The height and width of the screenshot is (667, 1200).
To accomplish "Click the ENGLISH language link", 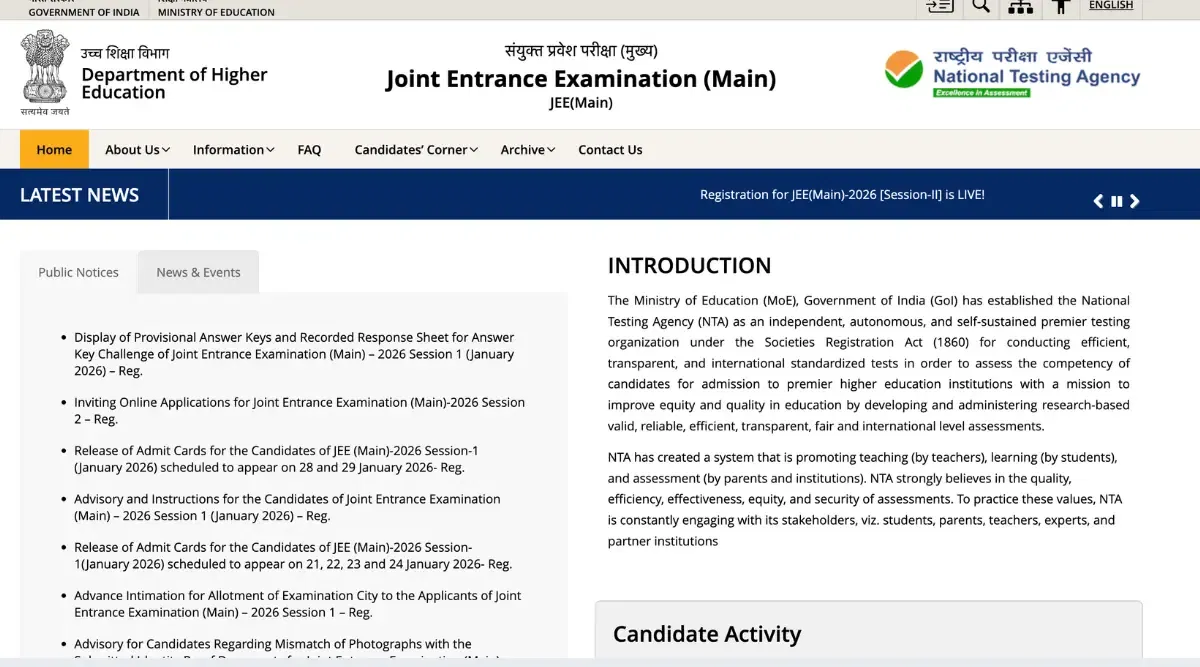I will (x=1110, y=5).
